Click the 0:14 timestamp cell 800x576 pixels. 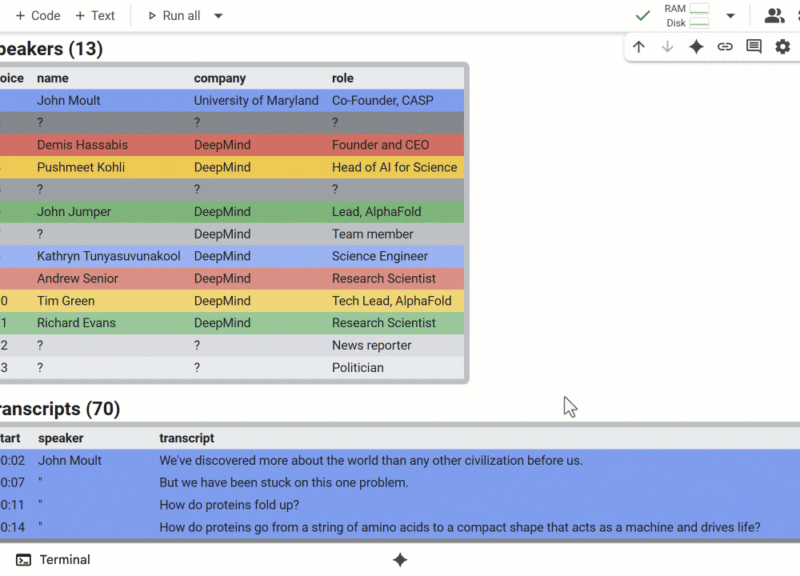pos(12,527)
